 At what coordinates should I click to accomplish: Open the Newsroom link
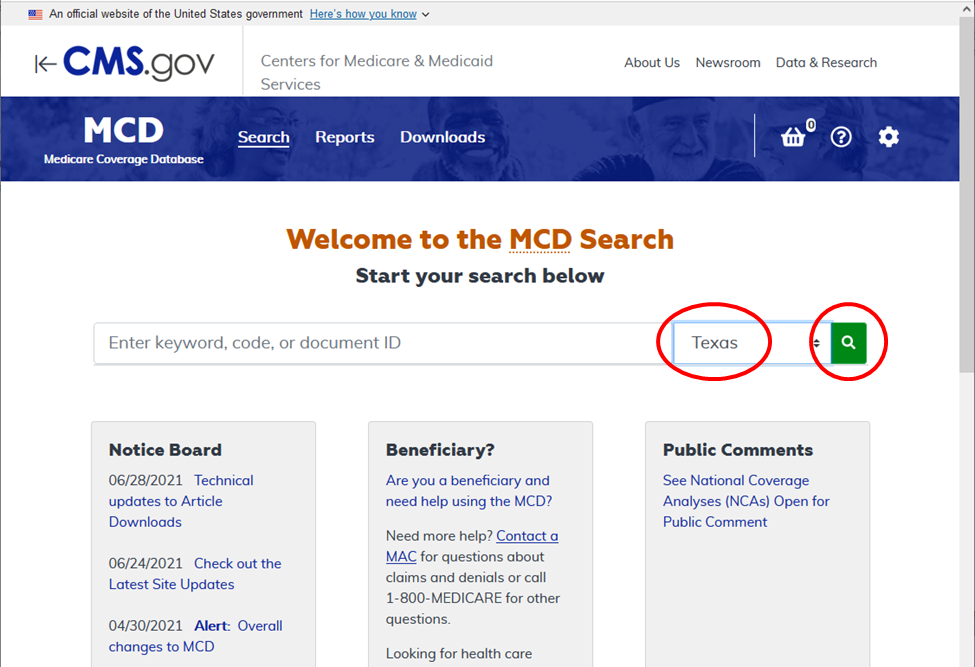tap(728, 63)
